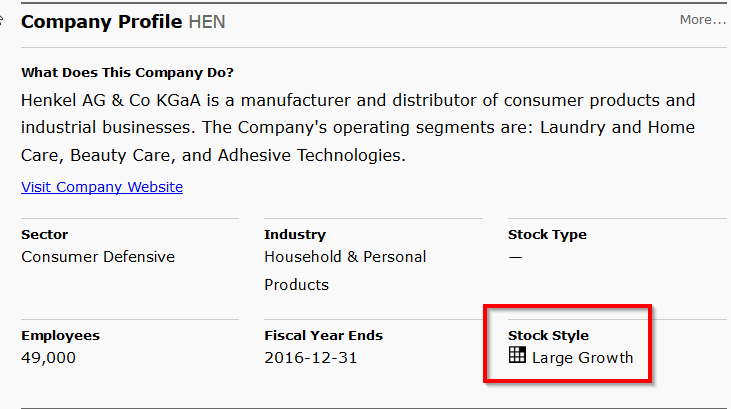Click the Company Profile heading
This screenshot has width=731, height=409.
click(102, 21)
